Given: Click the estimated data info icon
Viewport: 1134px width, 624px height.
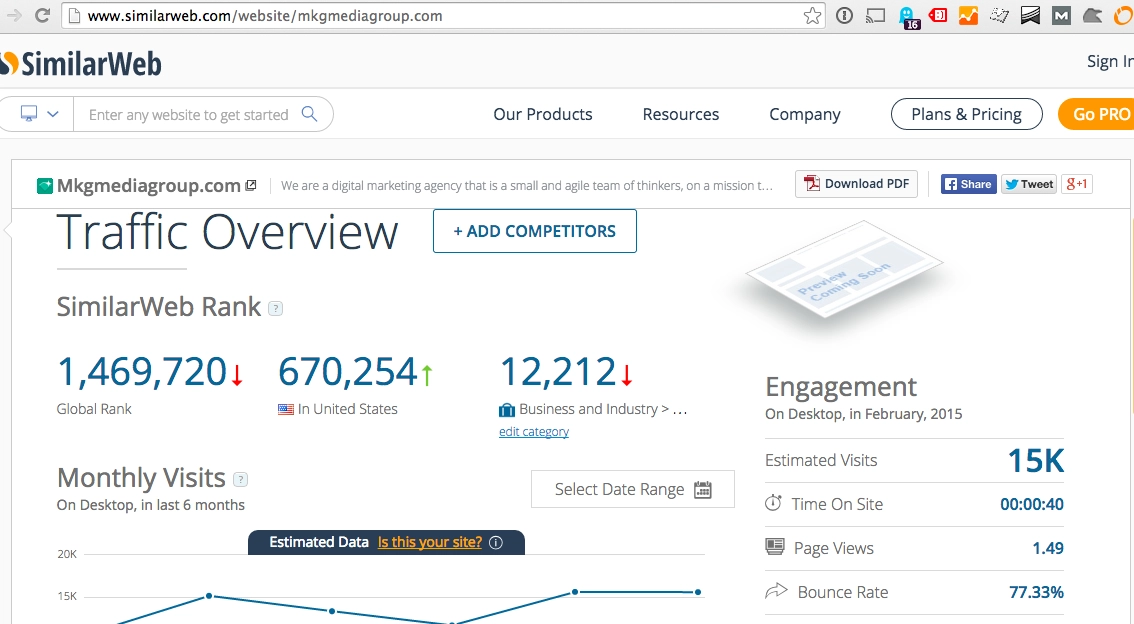Looking at the screenshot, I should point(496,542).
